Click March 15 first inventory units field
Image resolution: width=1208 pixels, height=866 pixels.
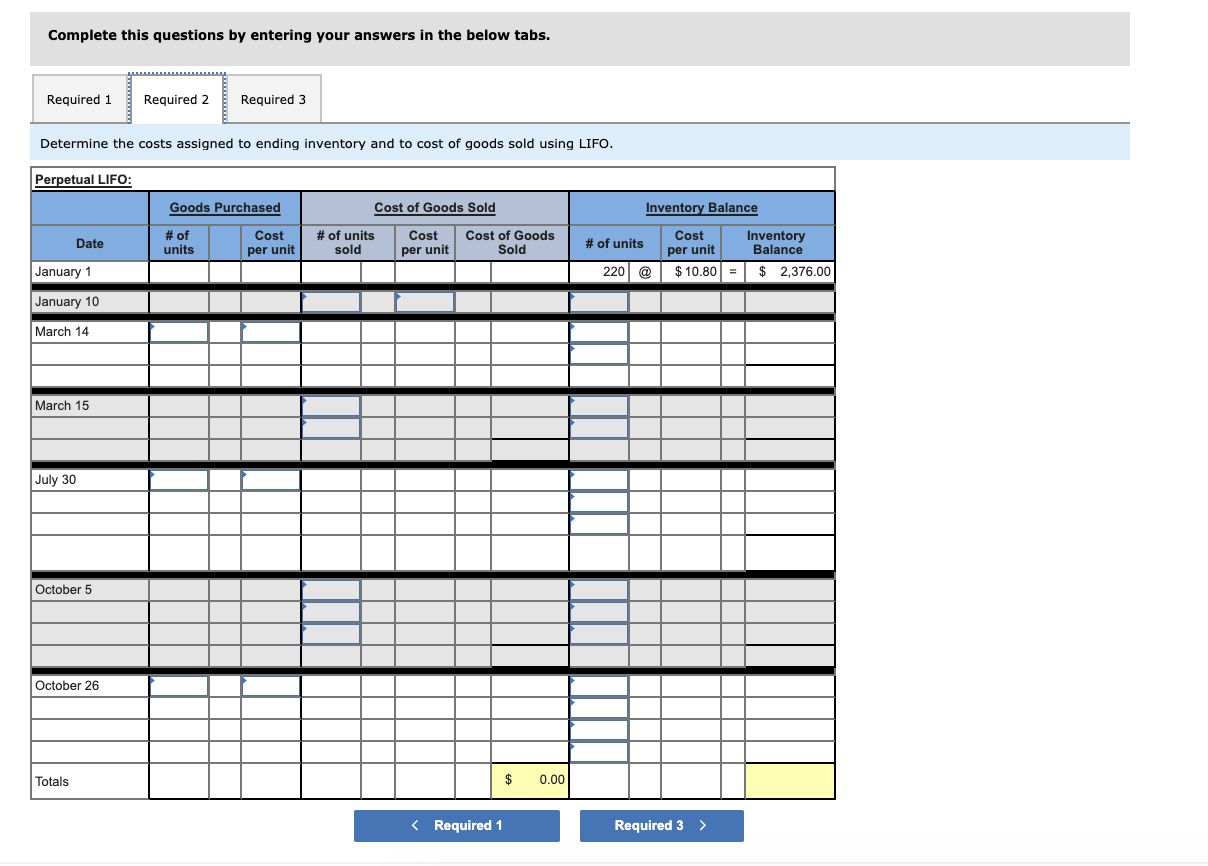(x=599, y=405)
